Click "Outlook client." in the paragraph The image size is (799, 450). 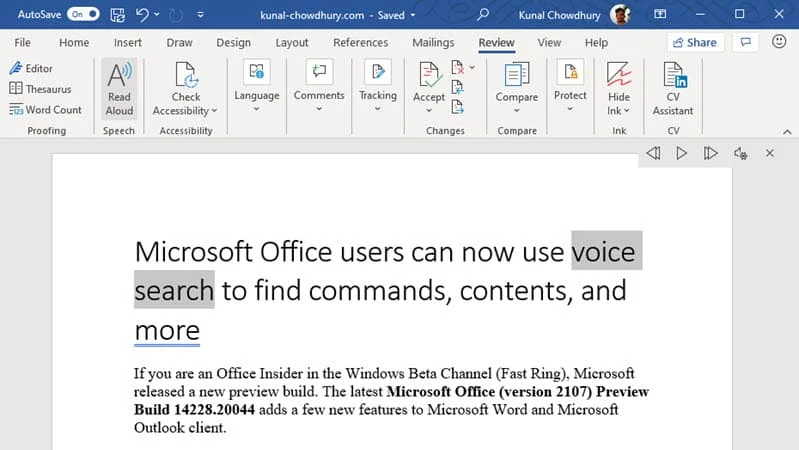coord(180,428)
